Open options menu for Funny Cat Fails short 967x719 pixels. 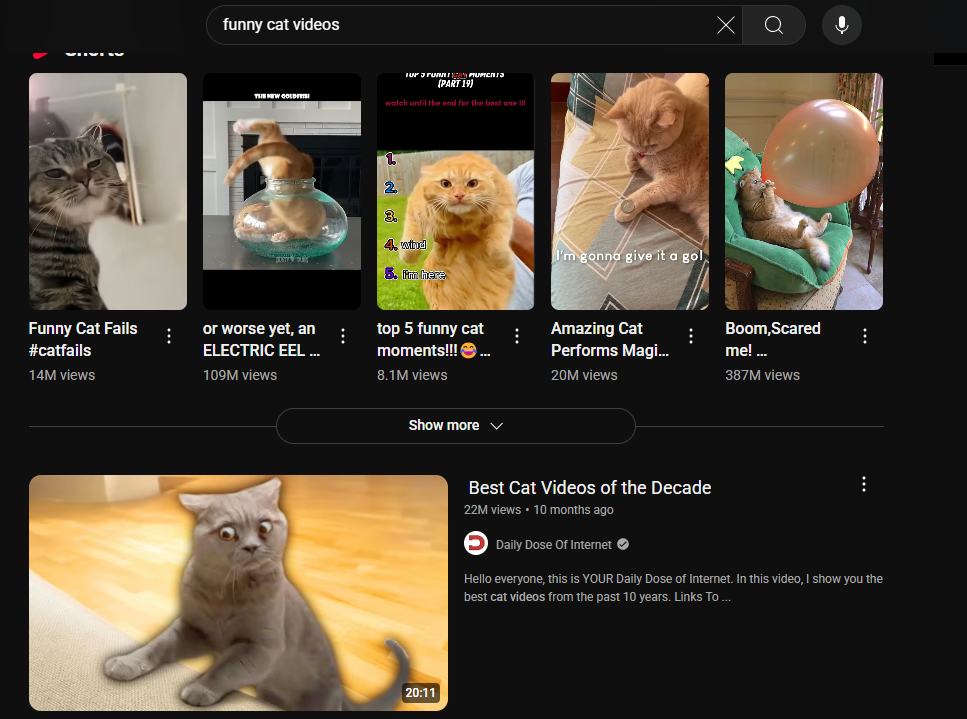click(169, 336)
